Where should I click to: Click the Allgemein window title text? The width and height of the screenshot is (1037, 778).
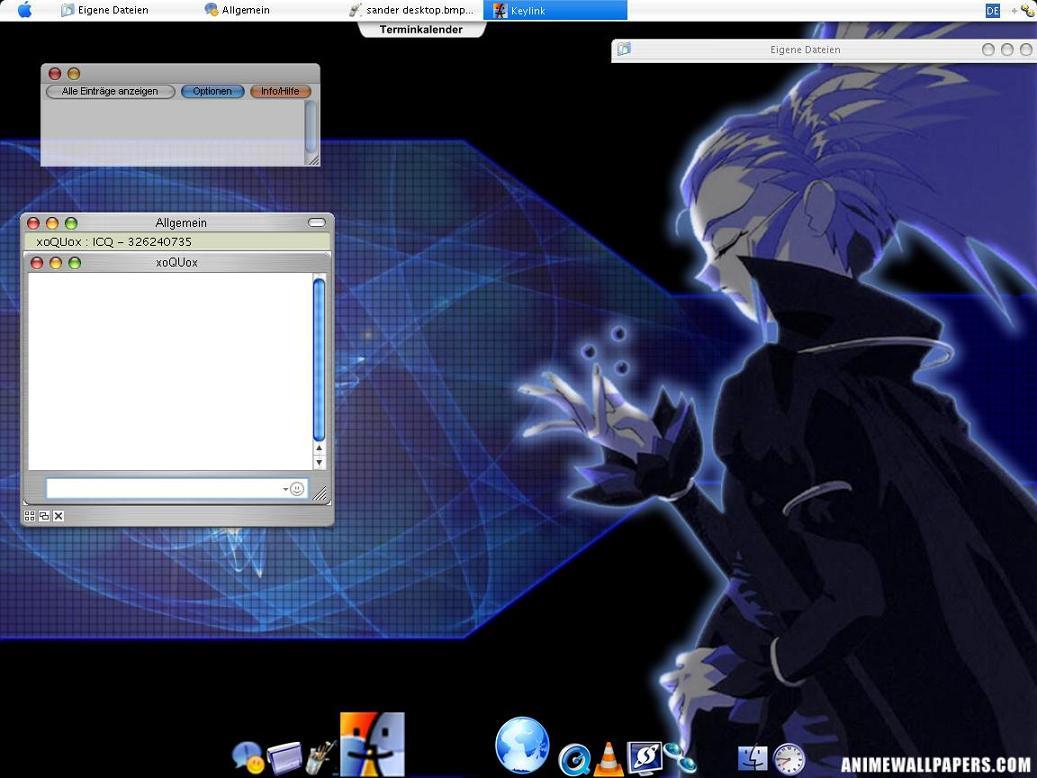click(181, 223)
